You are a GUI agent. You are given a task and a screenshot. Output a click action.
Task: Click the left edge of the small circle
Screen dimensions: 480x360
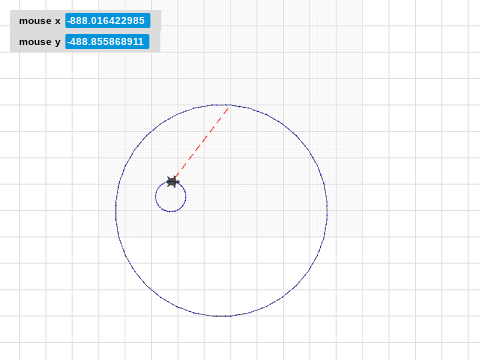click(155, 197)
